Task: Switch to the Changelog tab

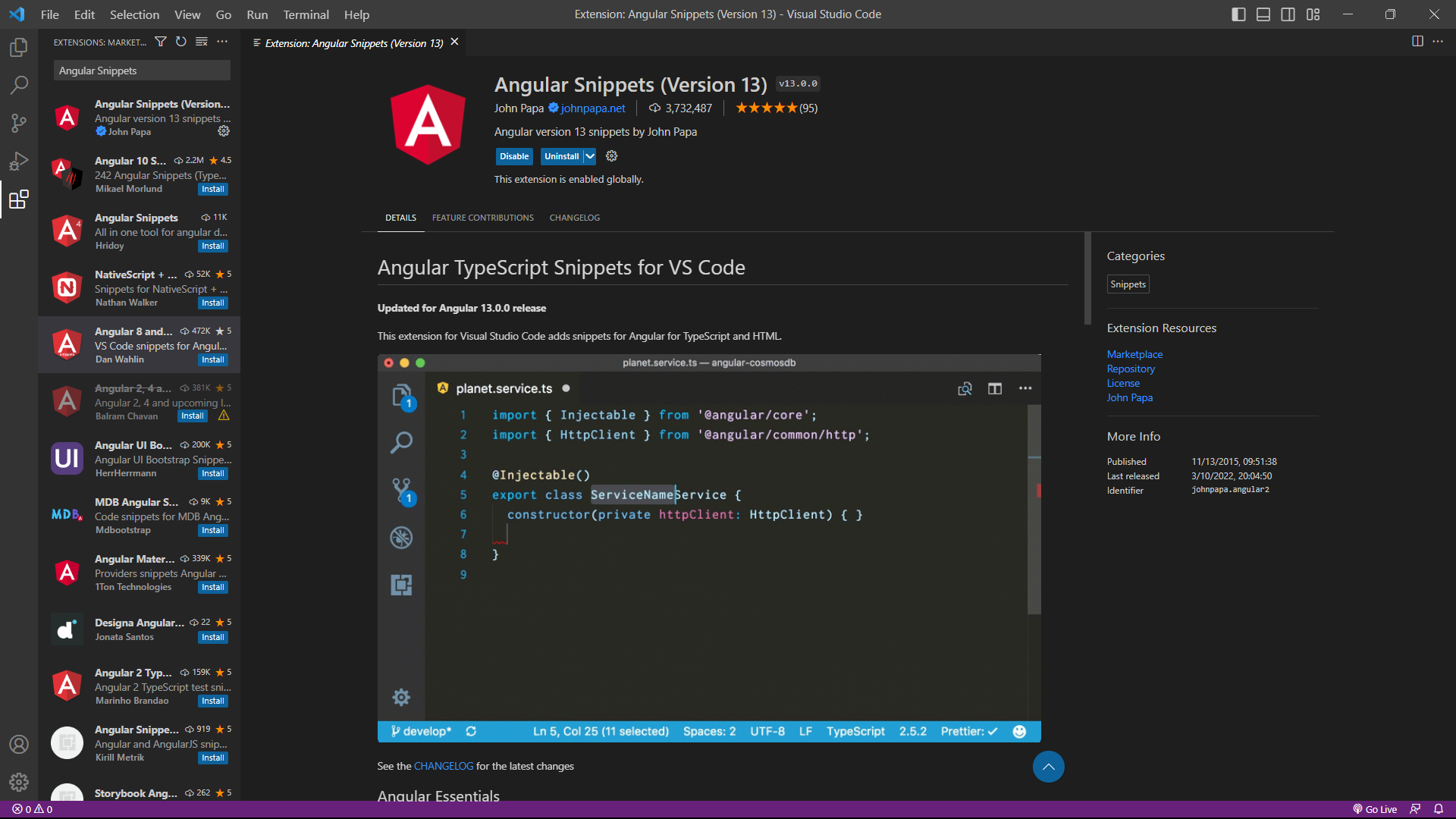Action: tap(575, 218)
